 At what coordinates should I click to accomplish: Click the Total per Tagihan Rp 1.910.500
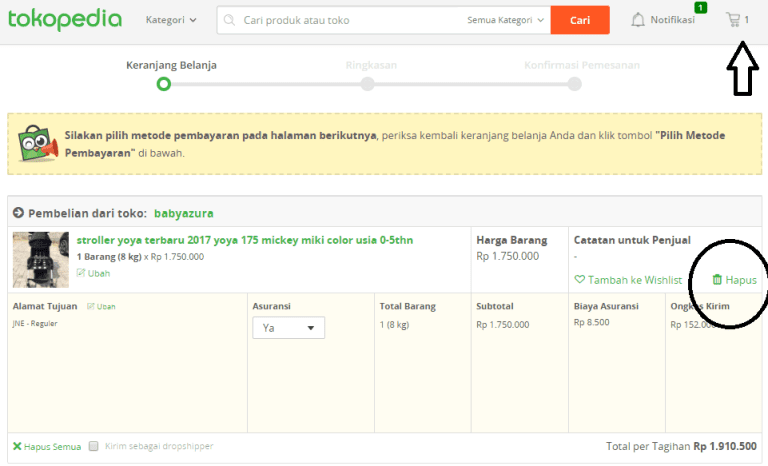tap(681, 446)
